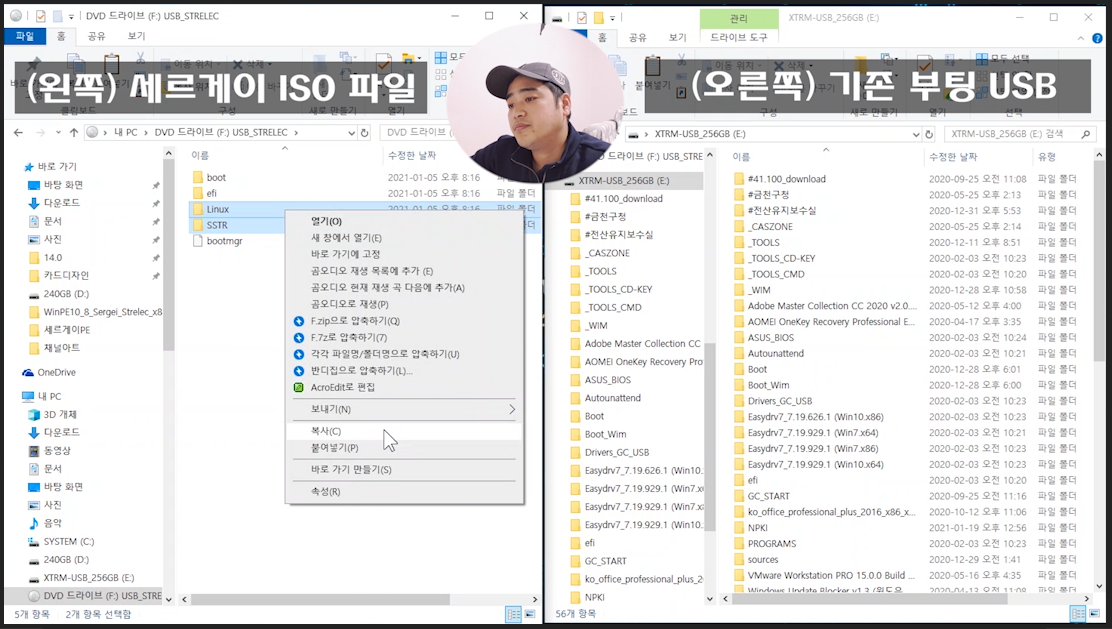Select the bootmgr file in left window
This screenshot has height=629, width=1112.
coord(224,241)
